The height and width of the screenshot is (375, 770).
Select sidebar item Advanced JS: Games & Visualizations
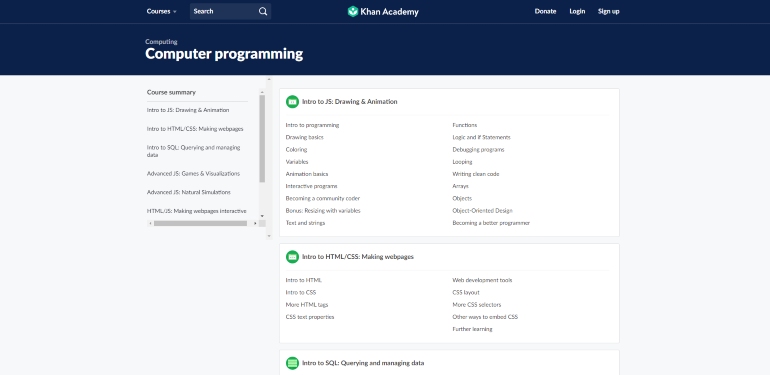[193, 174]
